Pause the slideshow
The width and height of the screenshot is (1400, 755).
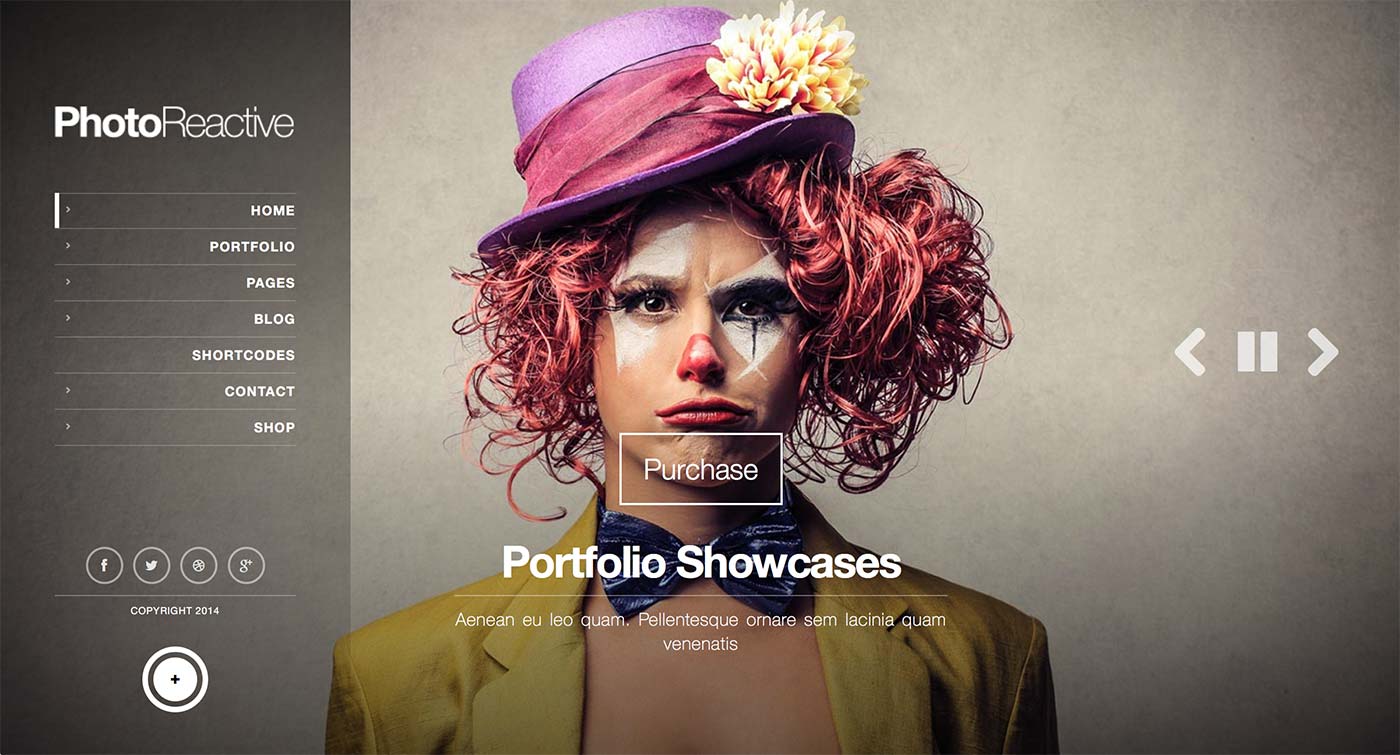1257,352
